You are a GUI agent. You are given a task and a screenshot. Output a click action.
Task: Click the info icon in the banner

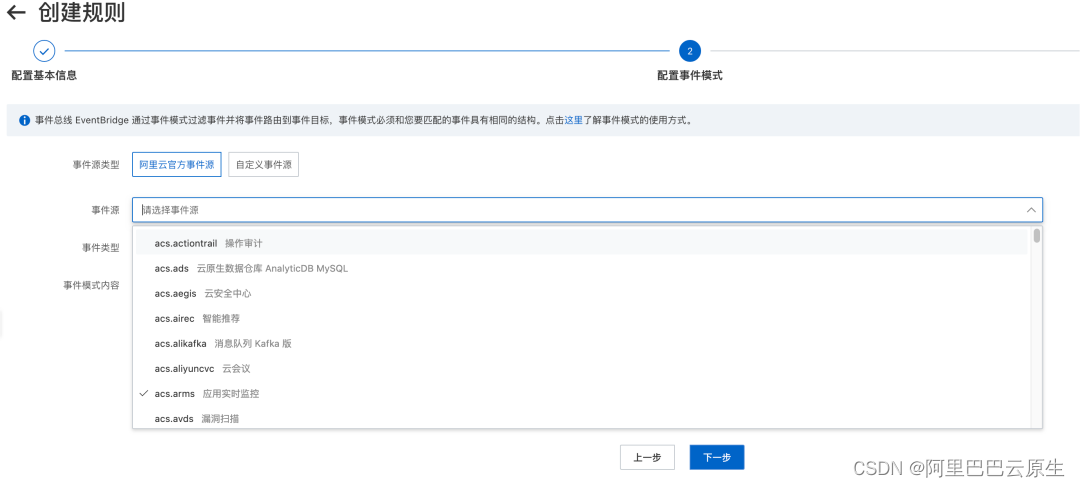click(25, 120)
